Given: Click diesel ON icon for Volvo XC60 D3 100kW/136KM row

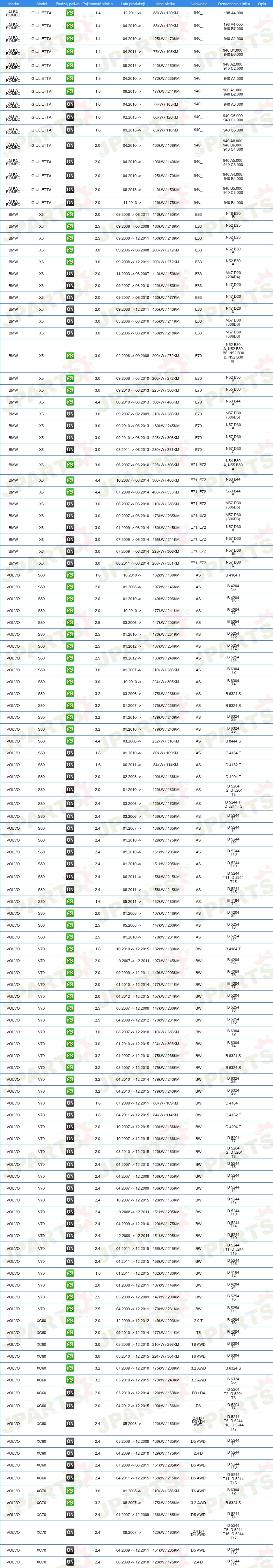Looking at the screenshot, I should coord(70,1406).
